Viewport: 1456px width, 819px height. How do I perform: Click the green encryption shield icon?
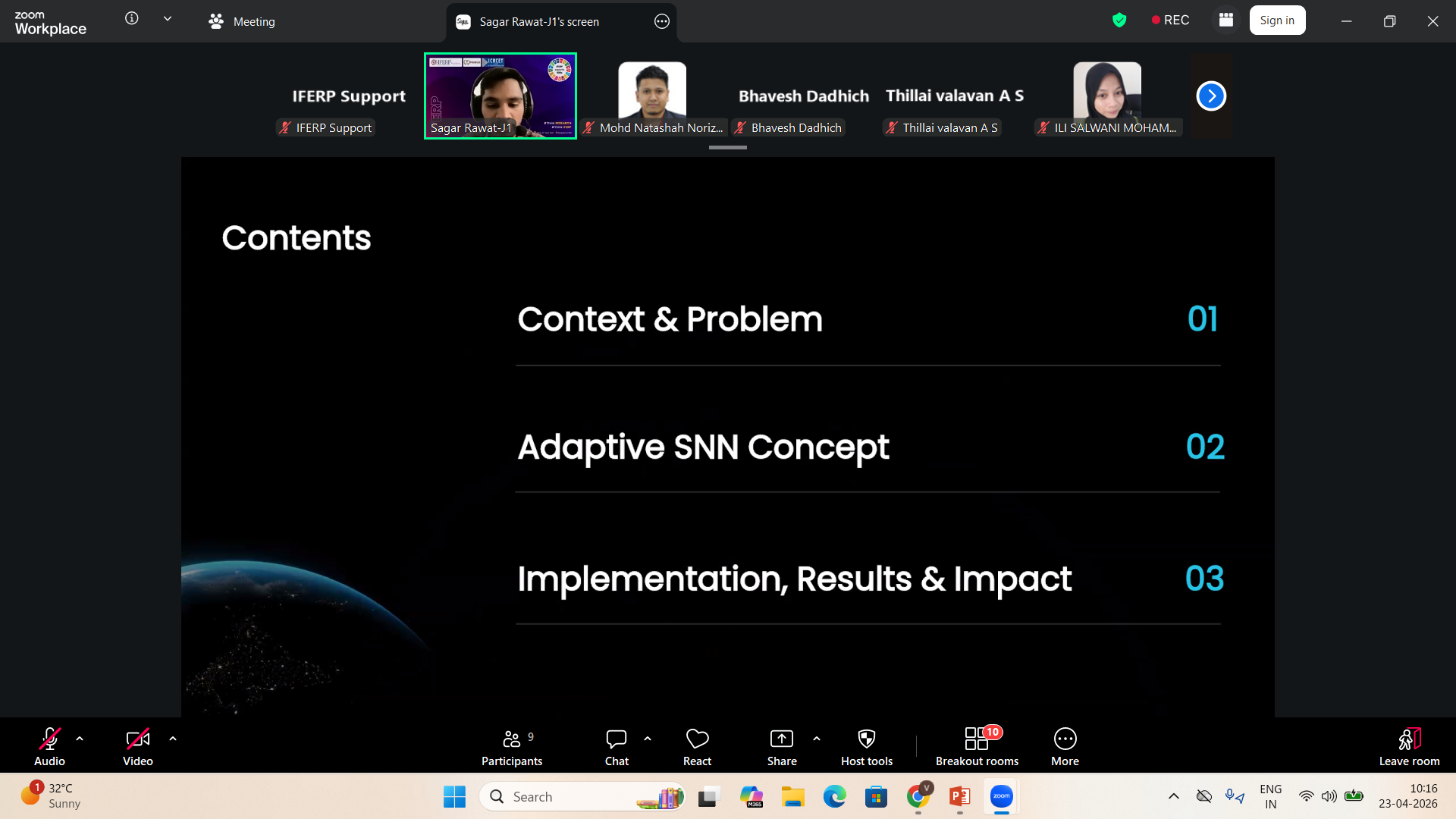[x=1119, y=20]
